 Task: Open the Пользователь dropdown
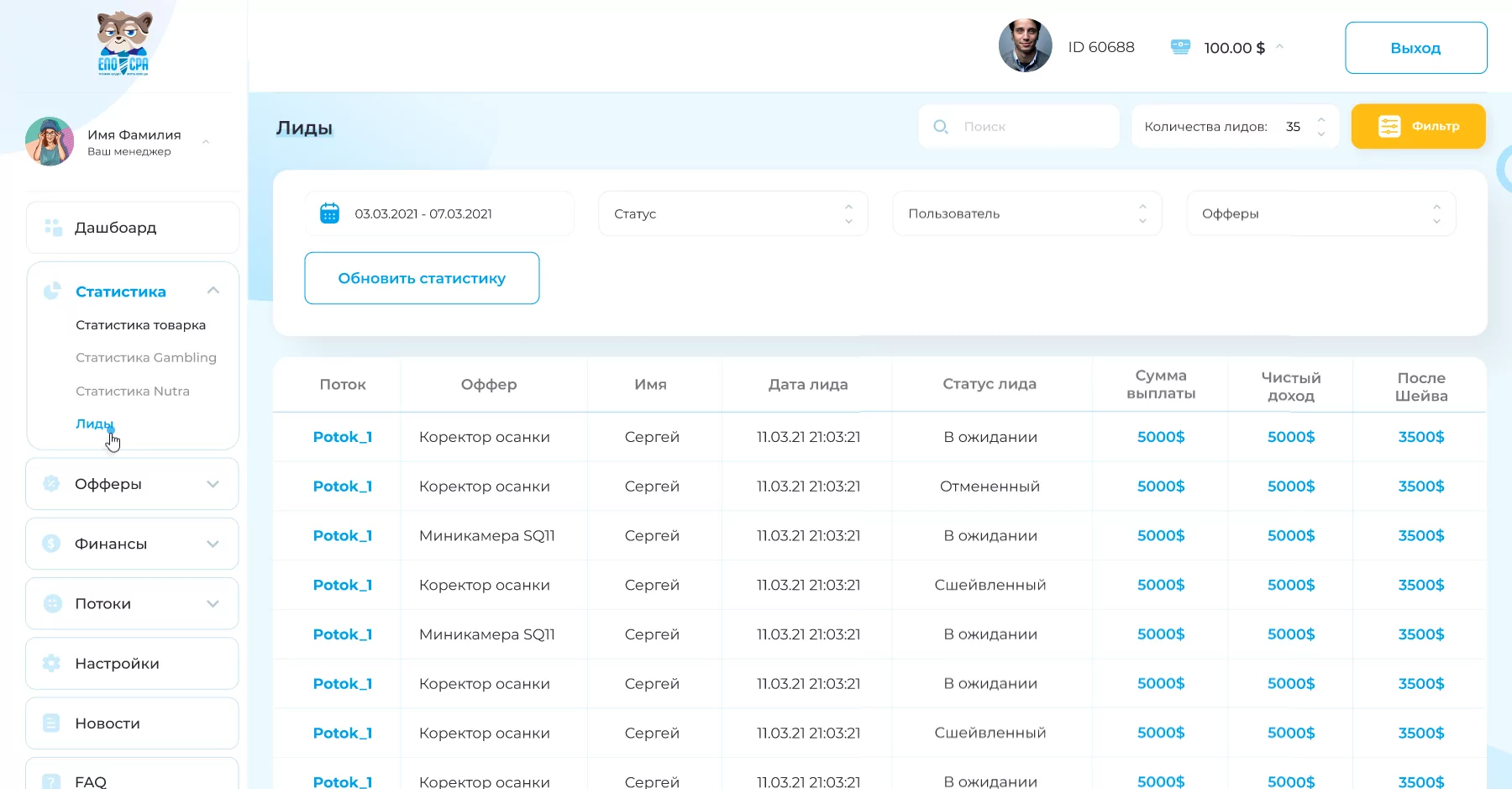[1026, 213]
